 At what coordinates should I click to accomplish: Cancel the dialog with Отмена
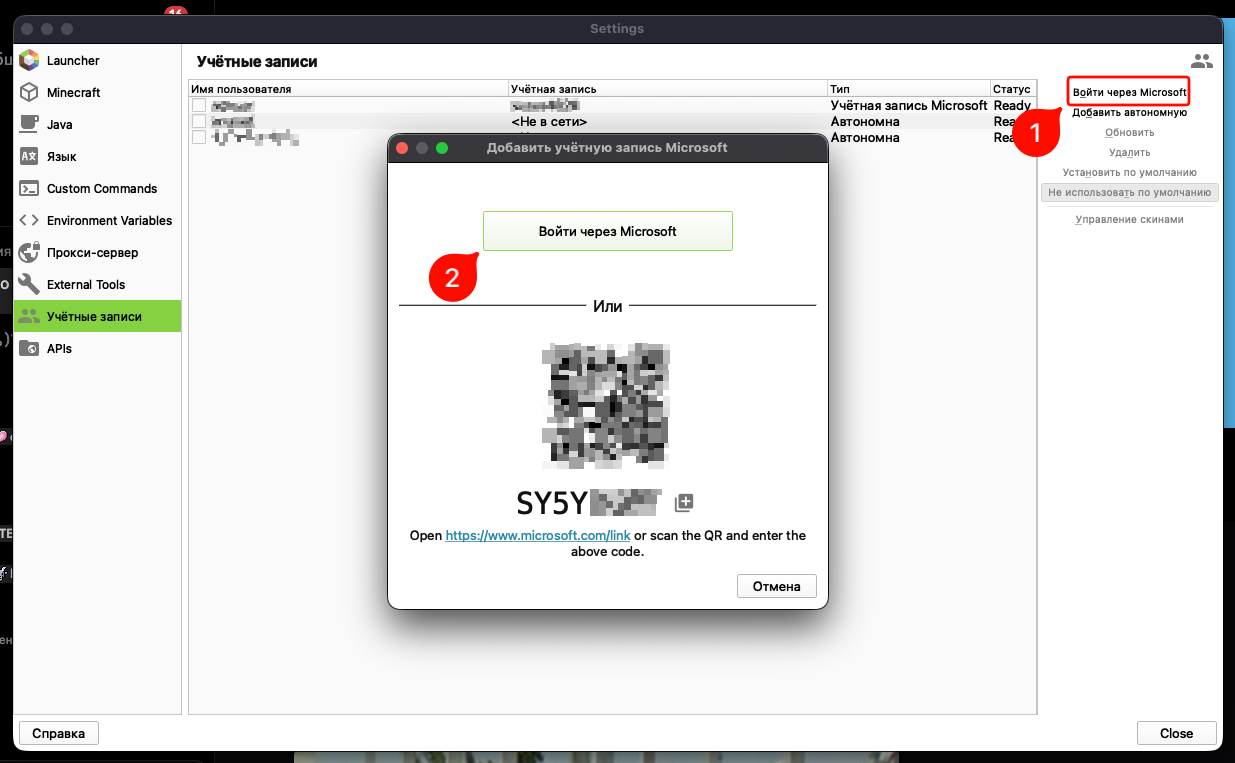pos(776,586)
